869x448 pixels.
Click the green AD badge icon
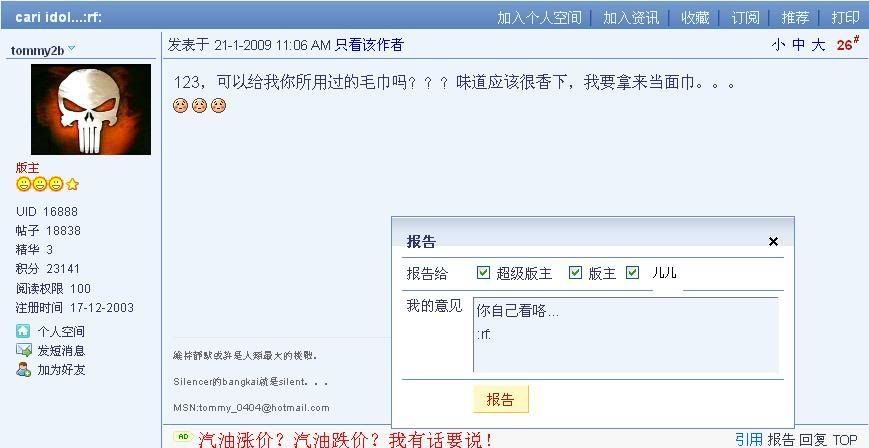pos(183,436)
